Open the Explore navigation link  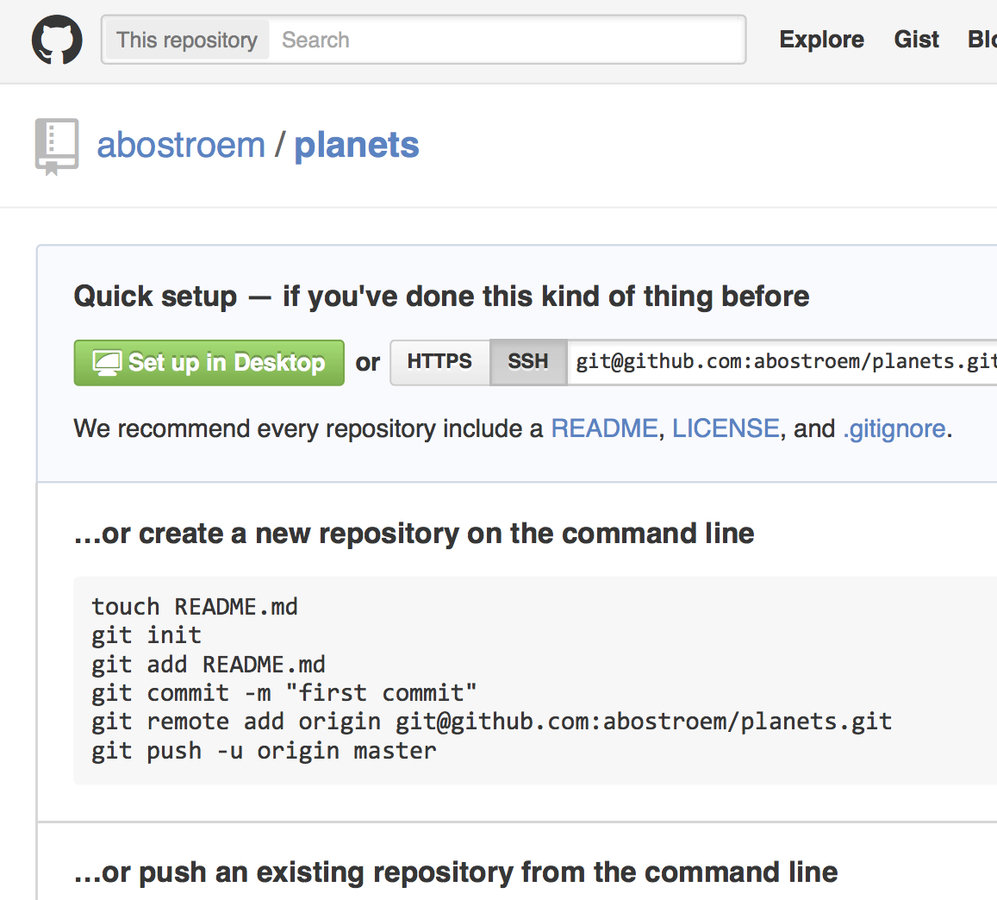[822, 39]
